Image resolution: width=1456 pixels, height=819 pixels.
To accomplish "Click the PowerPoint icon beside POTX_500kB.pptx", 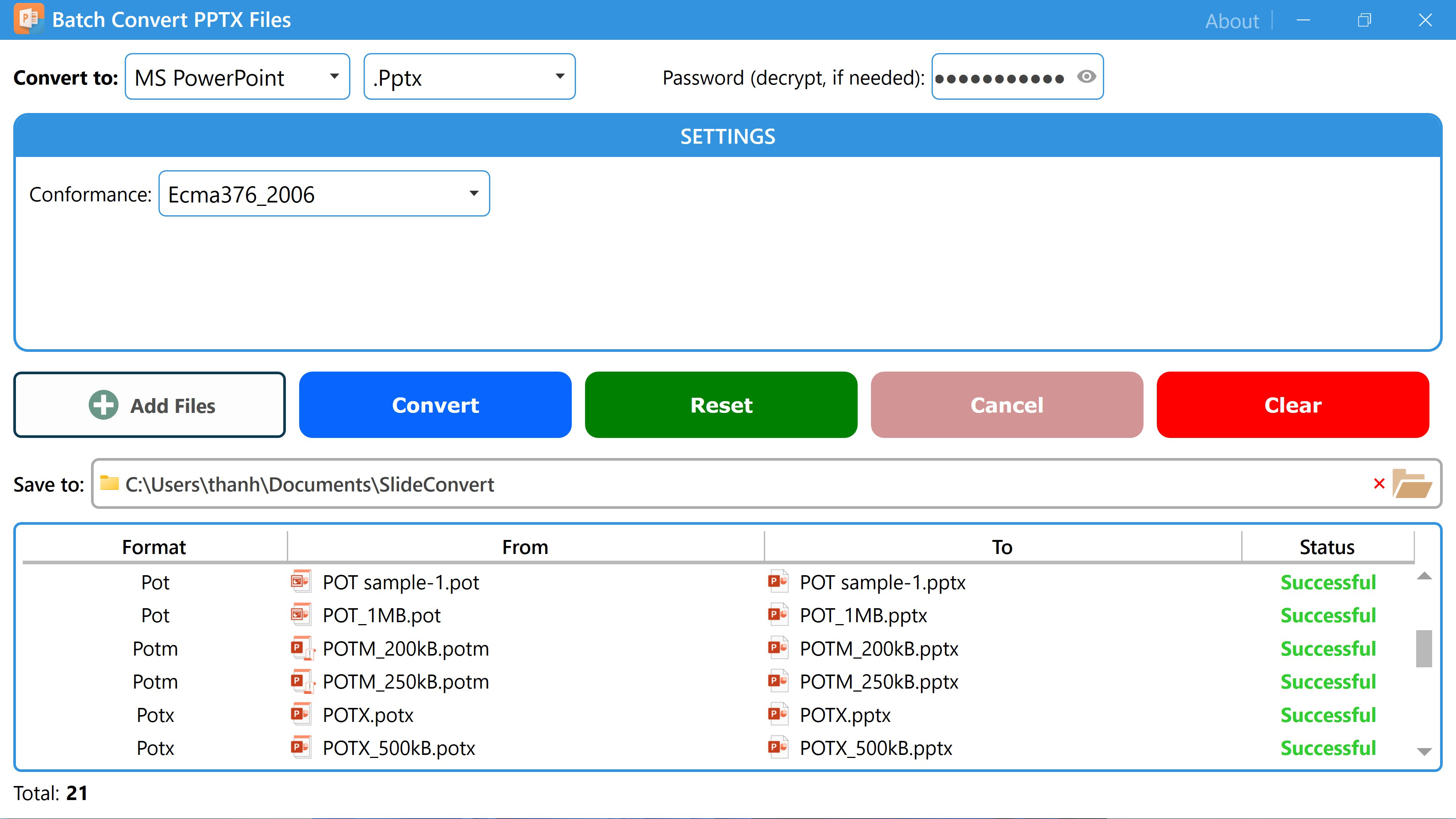I will 778,747.
